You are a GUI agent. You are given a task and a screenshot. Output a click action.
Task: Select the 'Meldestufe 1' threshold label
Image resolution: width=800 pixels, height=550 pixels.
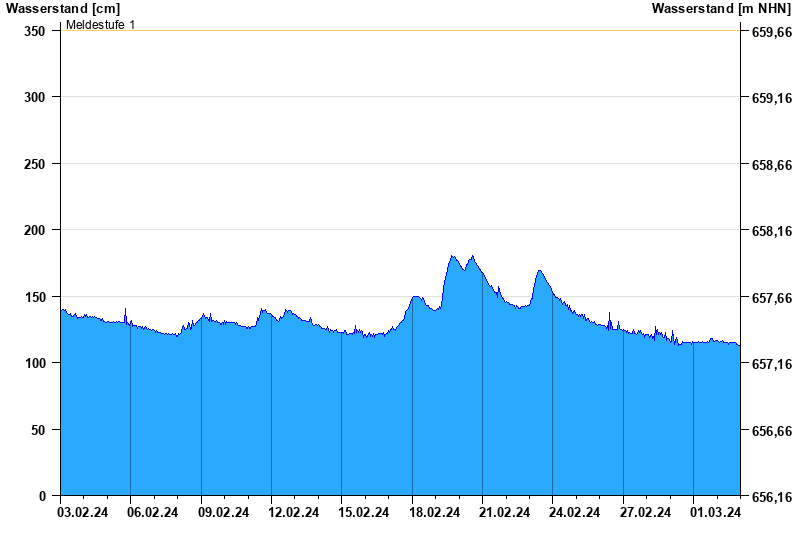pos(100,24)
